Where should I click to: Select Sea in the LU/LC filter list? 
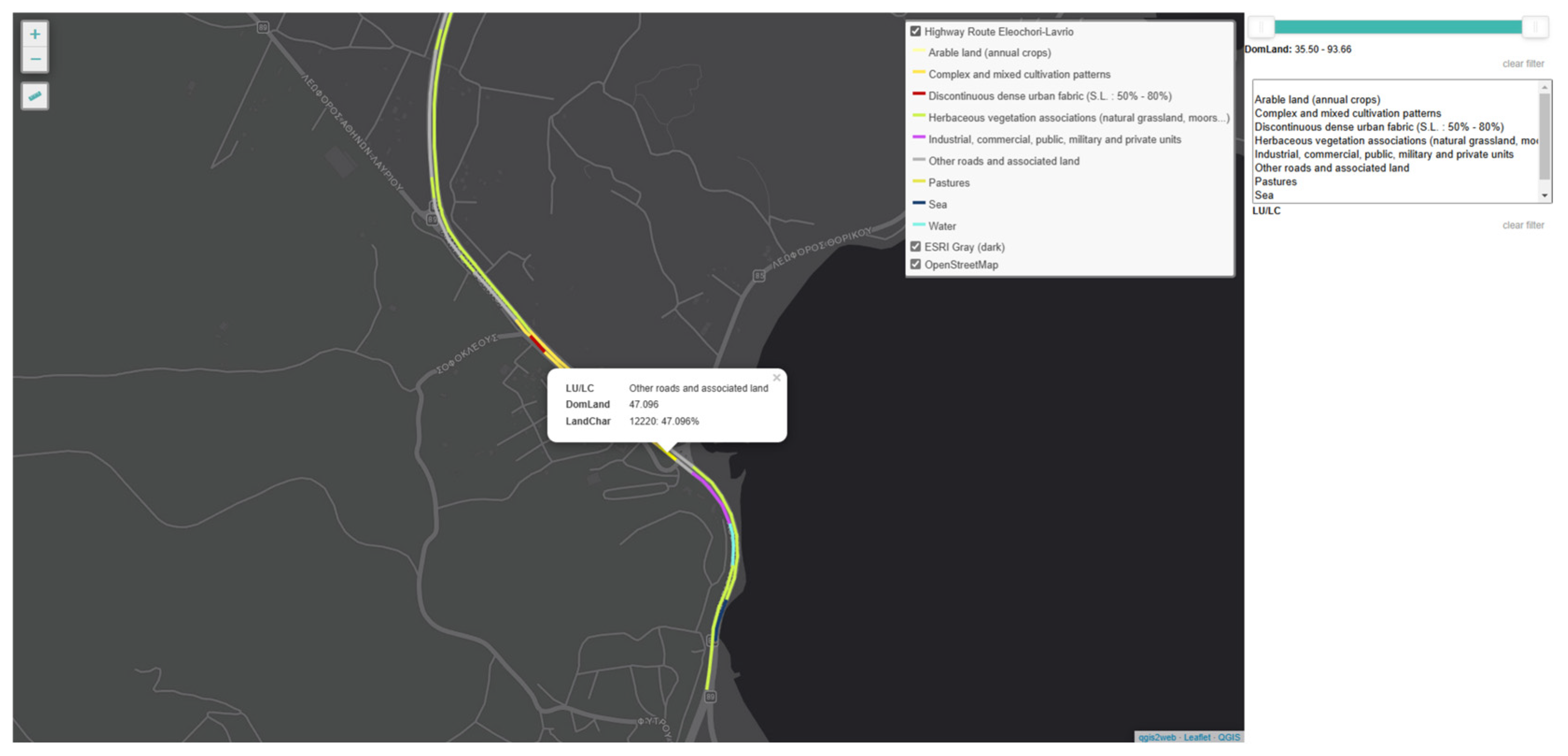coord(1264,195)
